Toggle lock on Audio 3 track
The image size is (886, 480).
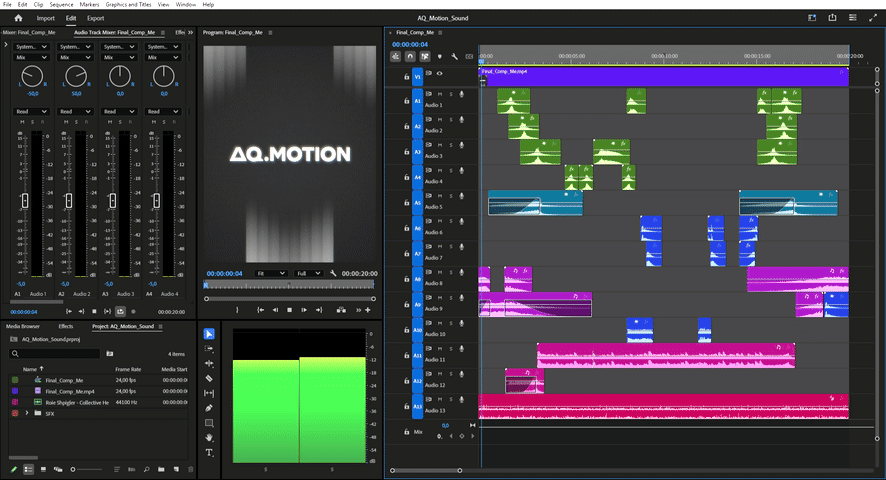406,152
